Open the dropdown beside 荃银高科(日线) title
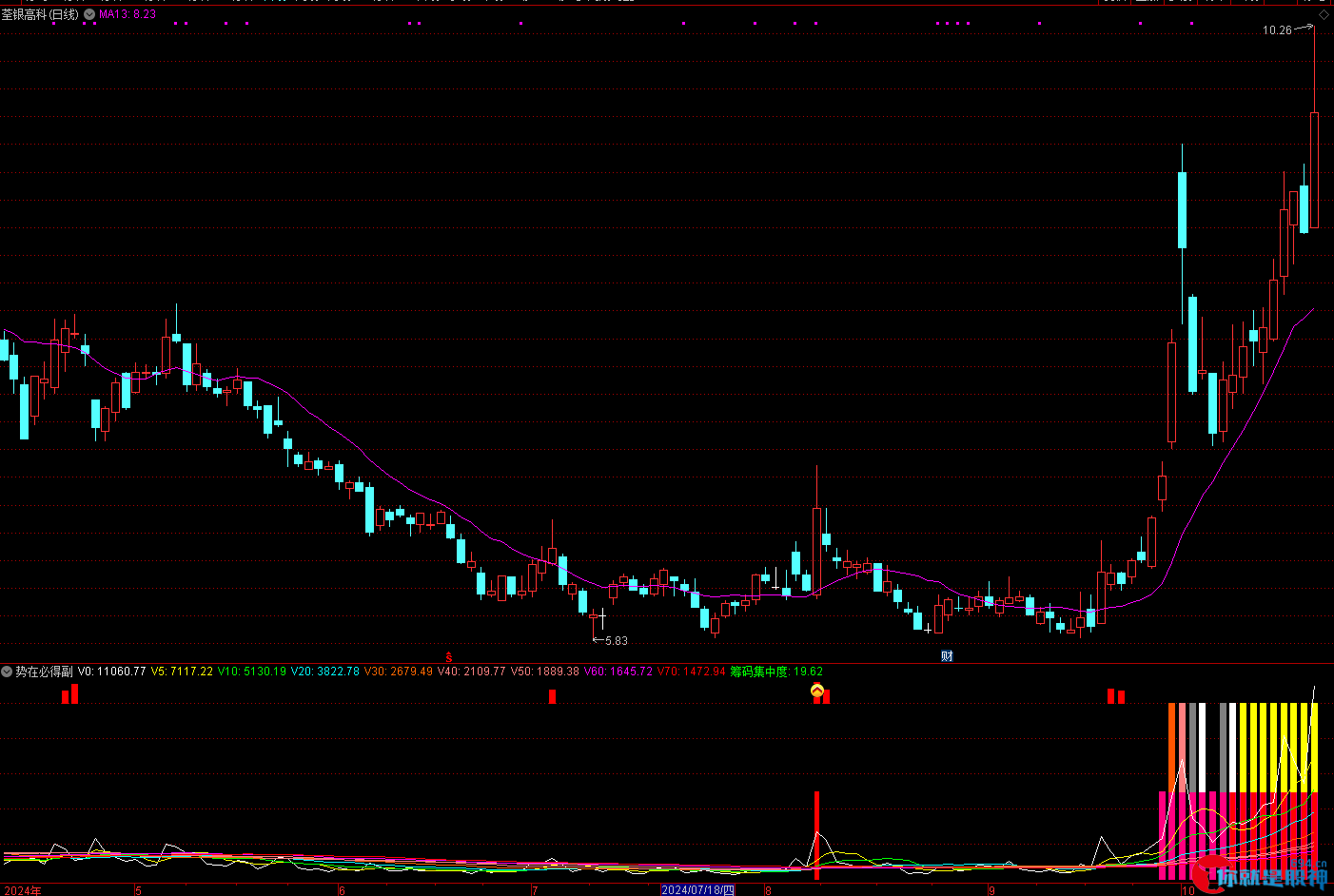This screenshot has height=896, width=1334. 89,15
